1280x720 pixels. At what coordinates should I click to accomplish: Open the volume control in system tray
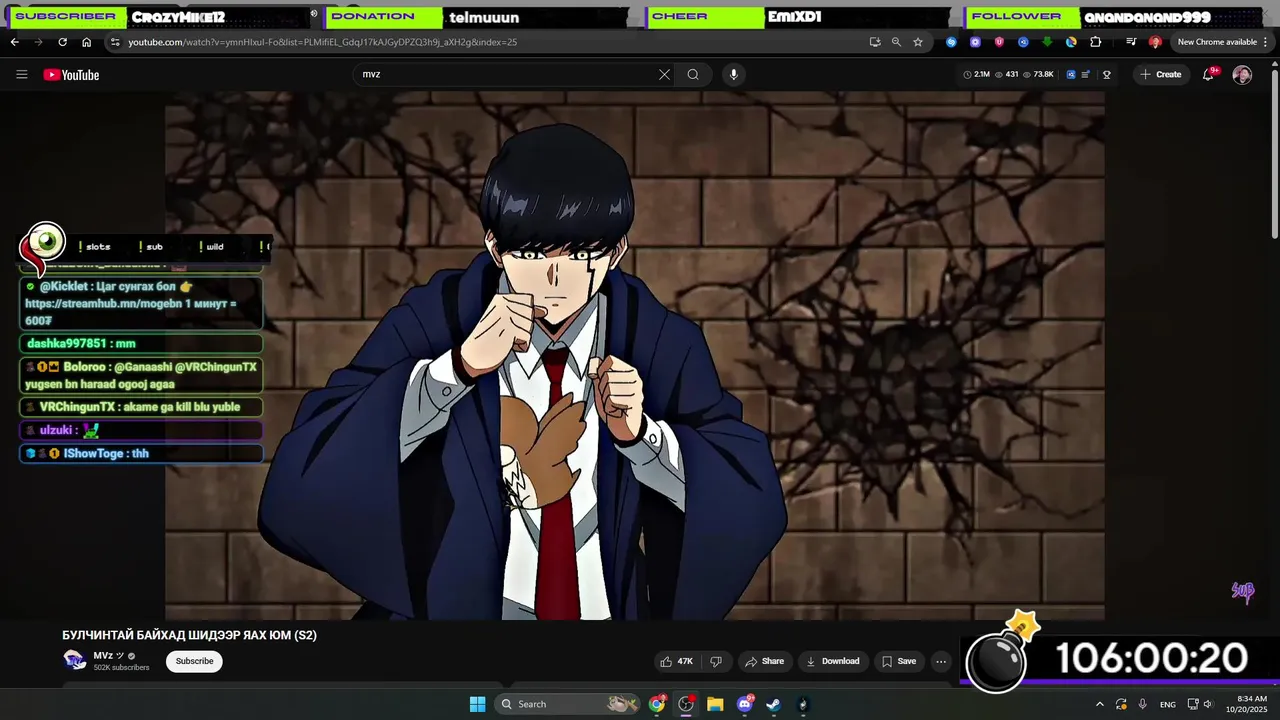coord(1208,704)
